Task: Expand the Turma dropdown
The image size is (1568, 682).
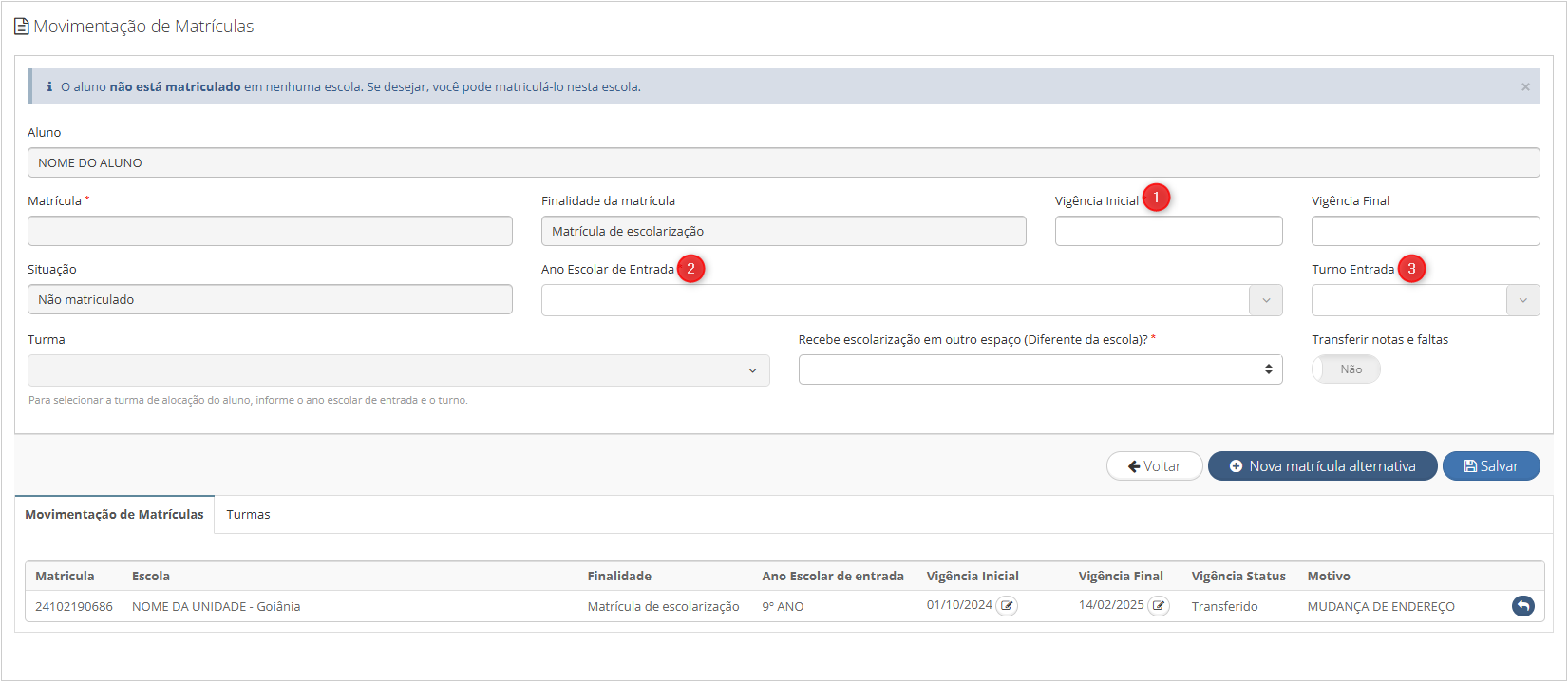Action: click(399, 370)
